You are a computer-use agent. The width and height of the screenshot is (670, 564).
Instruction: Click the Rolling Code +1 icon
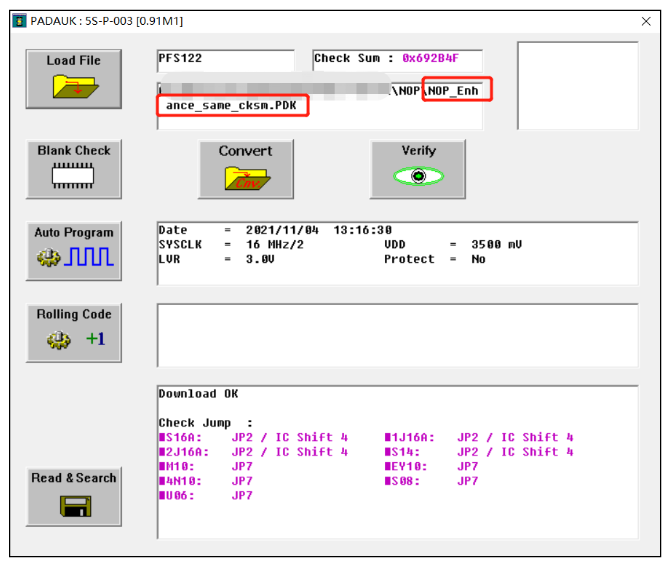click(x=75, y=340)
